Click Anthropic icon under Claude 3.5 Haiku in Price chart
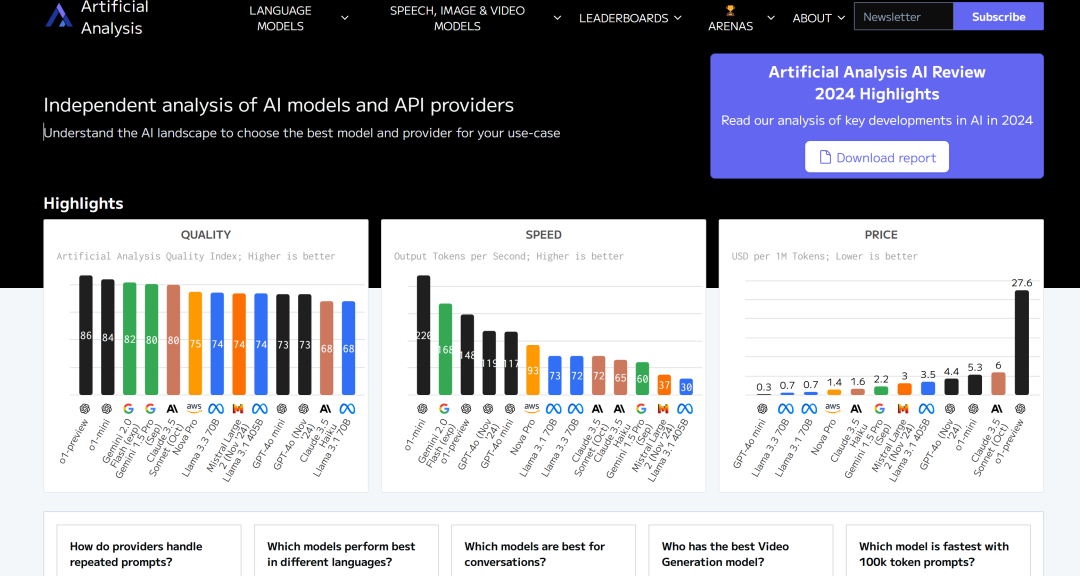 point(856,409)
